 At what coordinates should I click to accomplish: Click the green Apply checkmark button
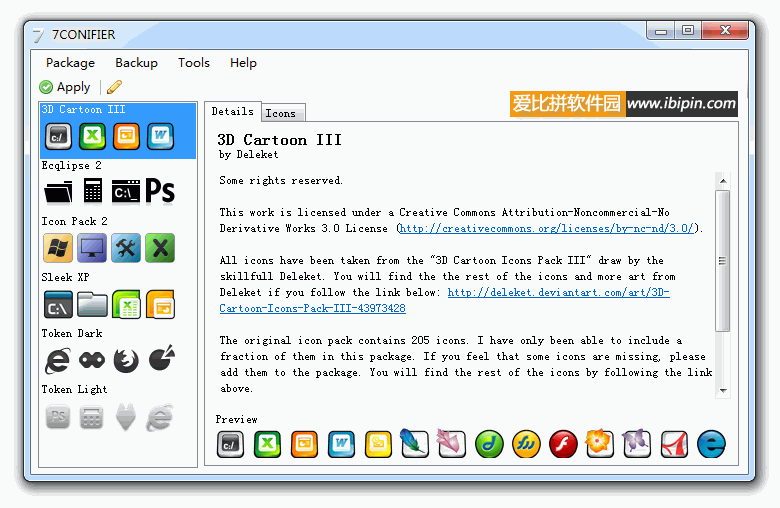pos(65,87)
